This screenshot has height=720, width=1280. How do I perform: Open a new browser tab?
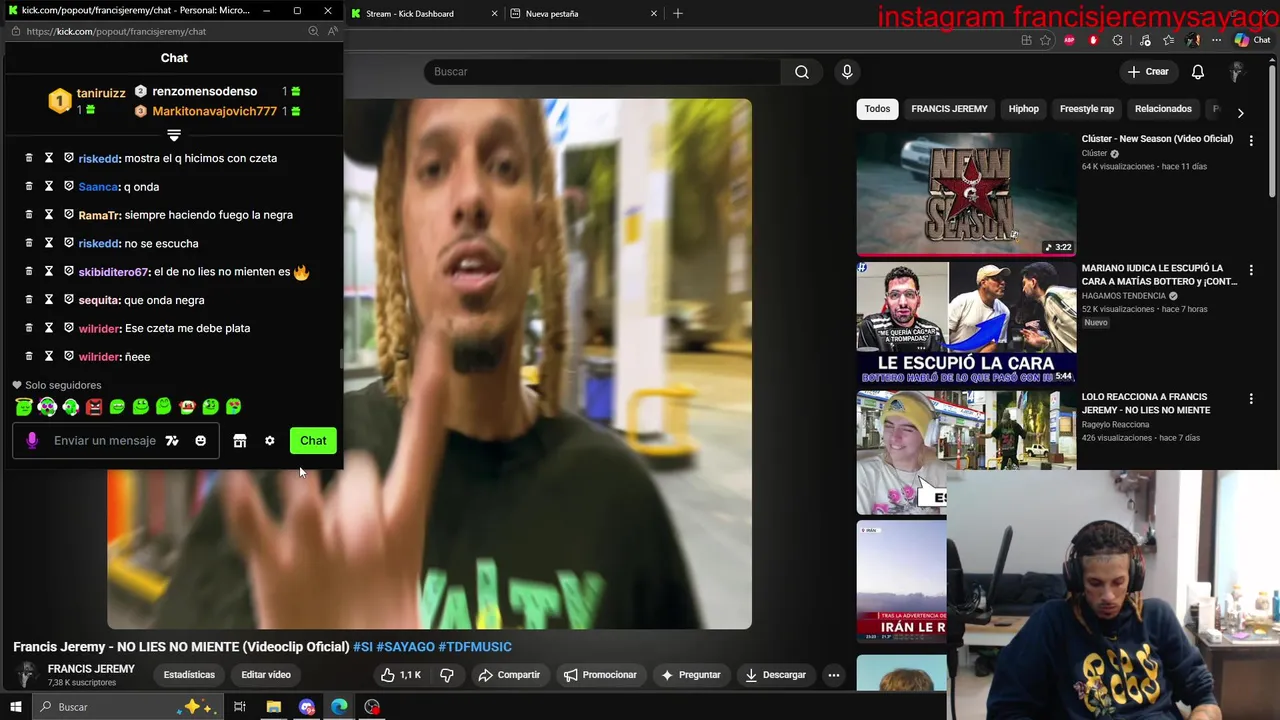pos(678,14)
